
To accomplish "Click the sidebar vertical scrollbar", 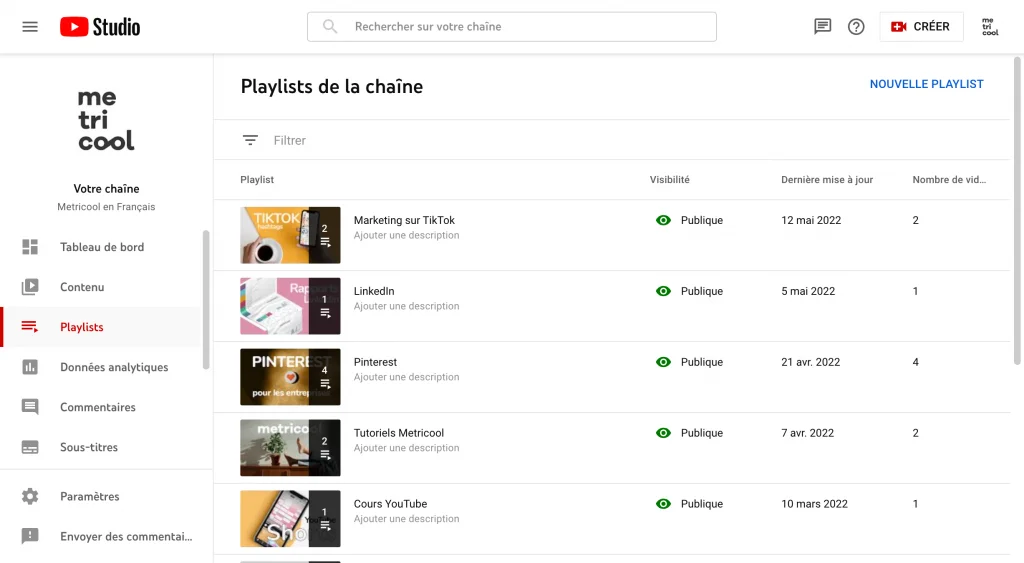I will [206, 300].
